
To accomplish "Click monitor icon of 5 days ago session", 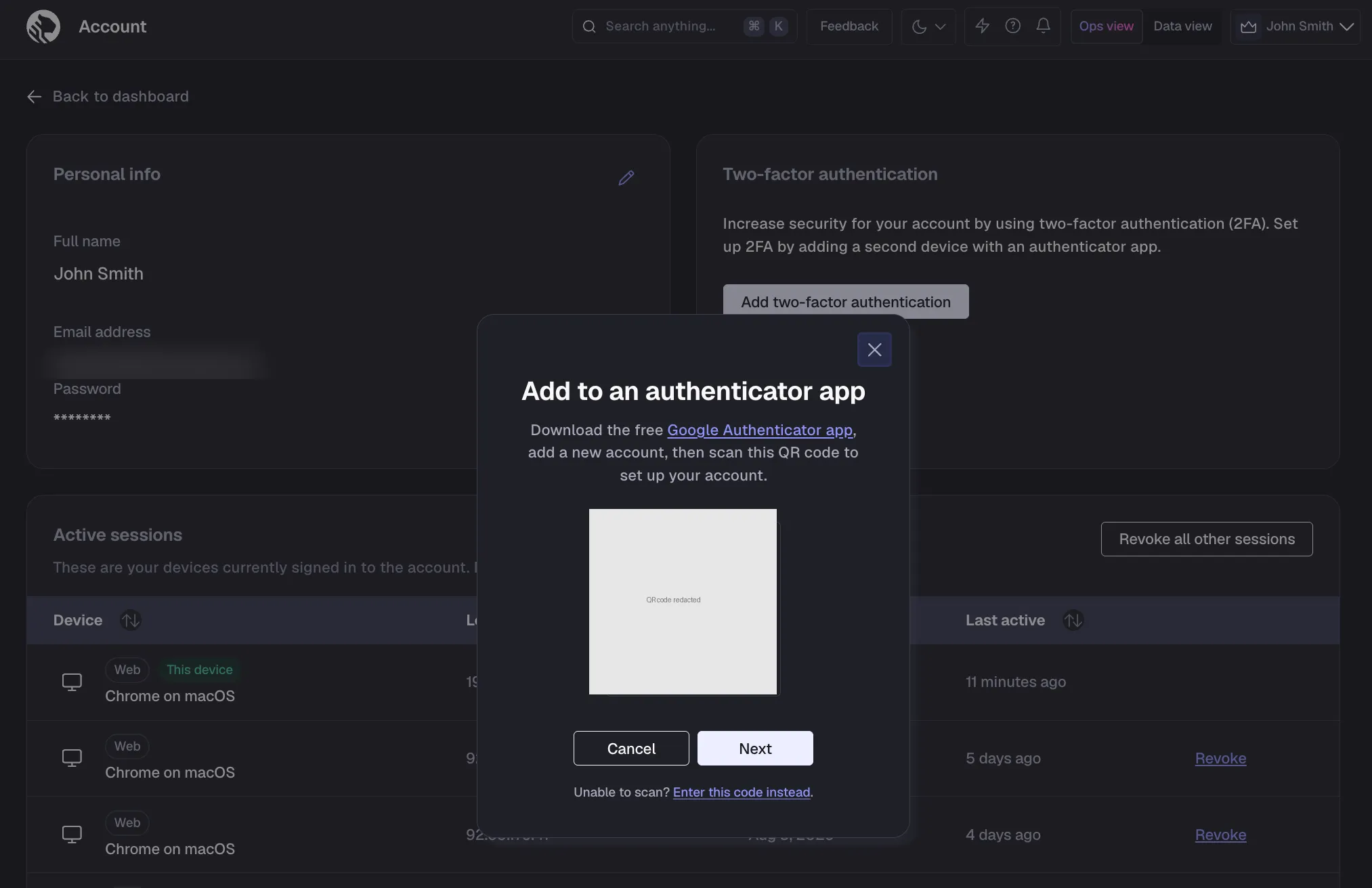I will (x=72, y=757).
